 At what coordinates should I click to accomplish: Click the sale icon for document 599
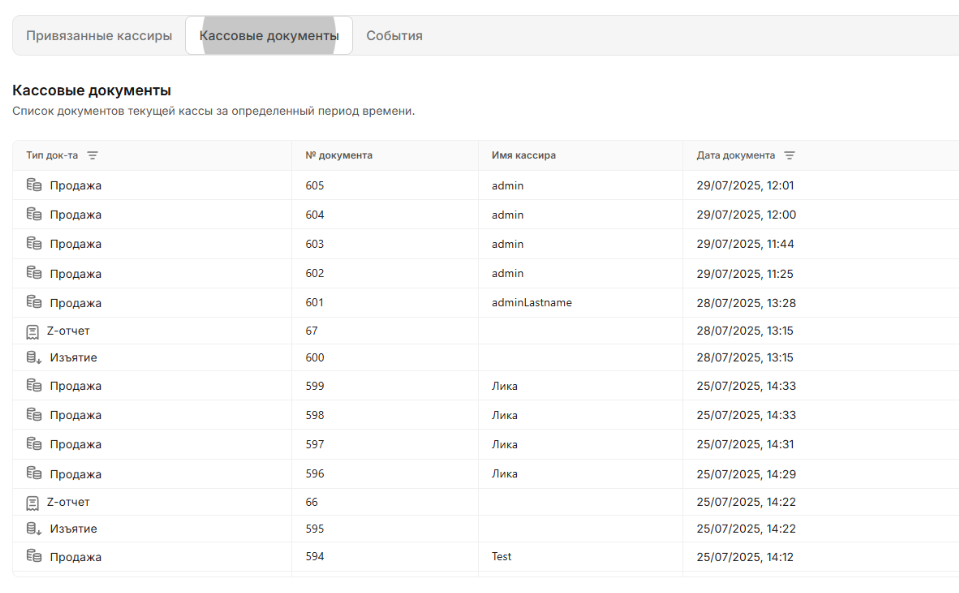click(34, 386)
